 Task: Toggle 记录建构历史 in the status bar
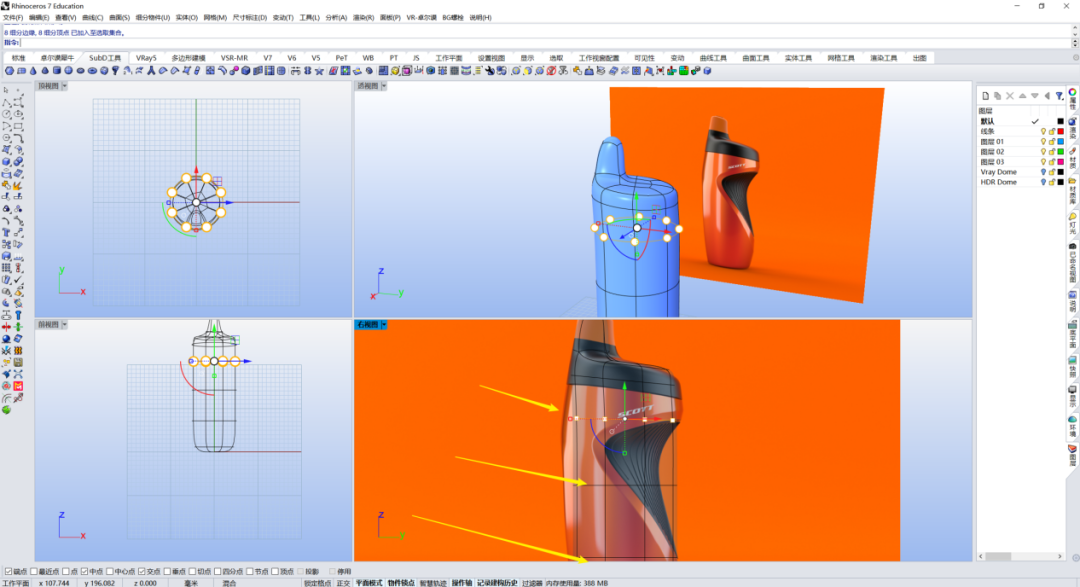497,583
